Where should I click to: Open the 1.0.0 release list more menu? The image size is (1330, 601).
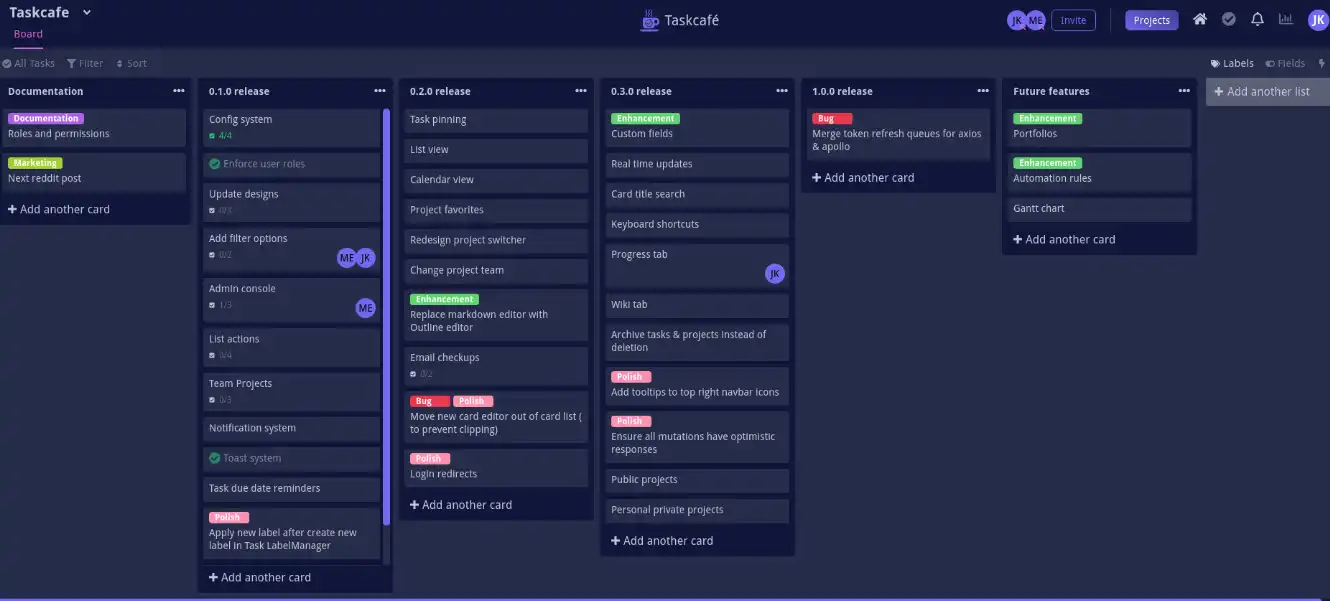click(x=983, y=91)
